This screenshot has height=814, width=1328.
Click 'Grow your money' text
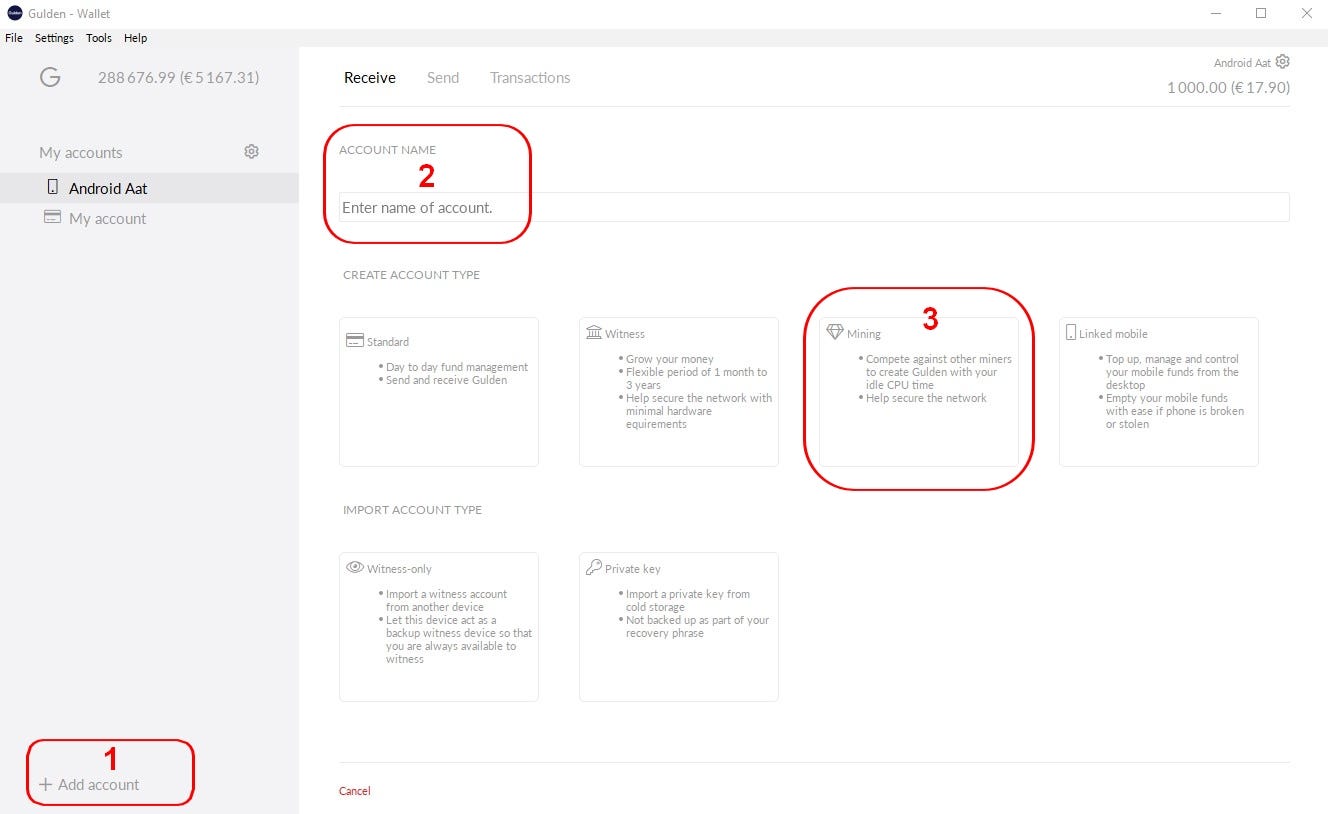click(x=670, y=359)
